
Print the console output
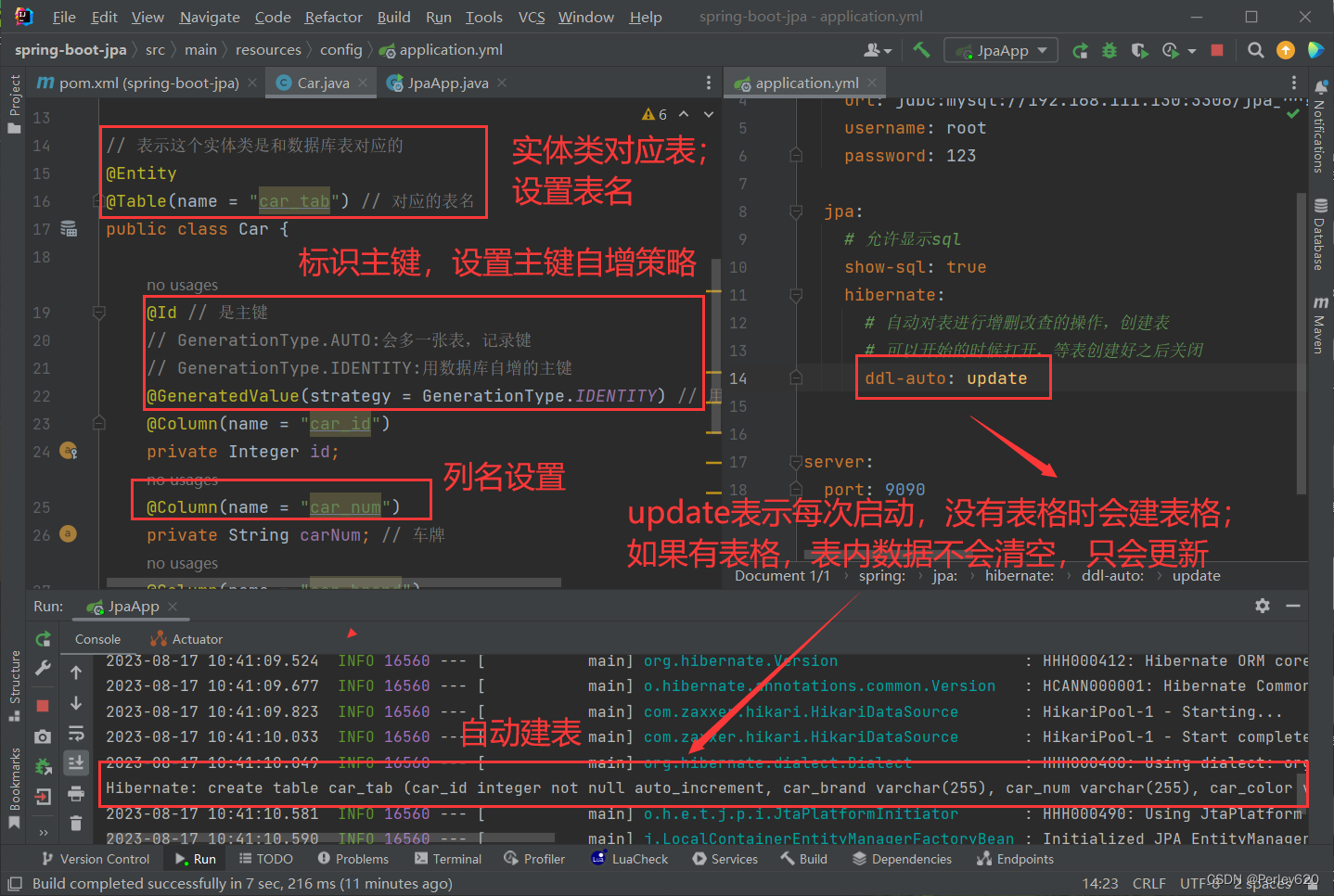click(x=76, y=793)
